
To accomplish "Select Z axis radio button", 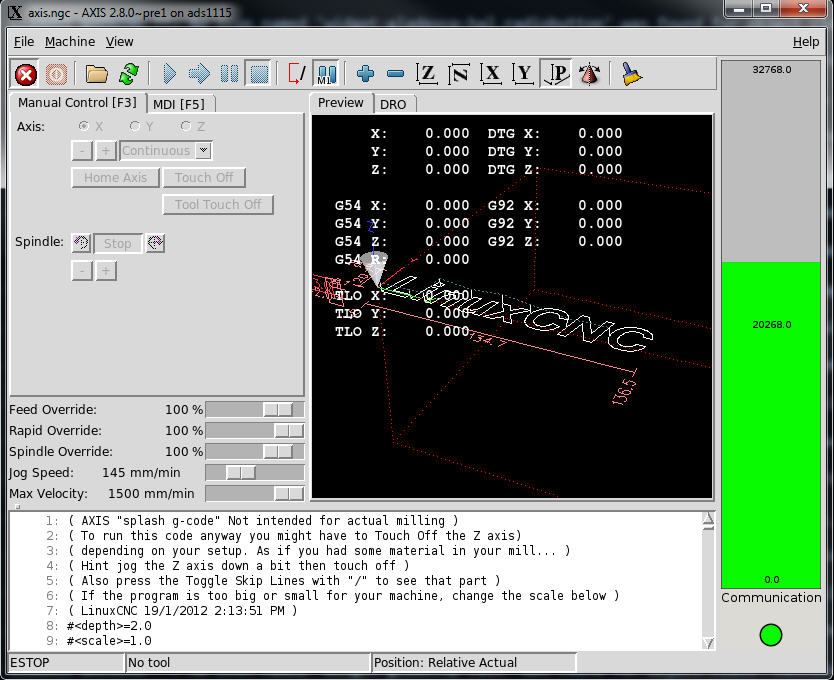I will coord(186,126).
